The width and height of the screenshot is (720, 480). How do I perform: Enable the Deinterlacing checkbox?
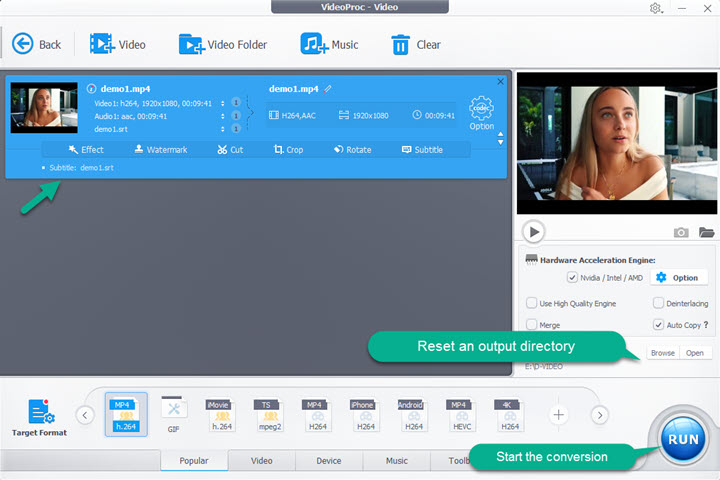click(x=658, y=303)
